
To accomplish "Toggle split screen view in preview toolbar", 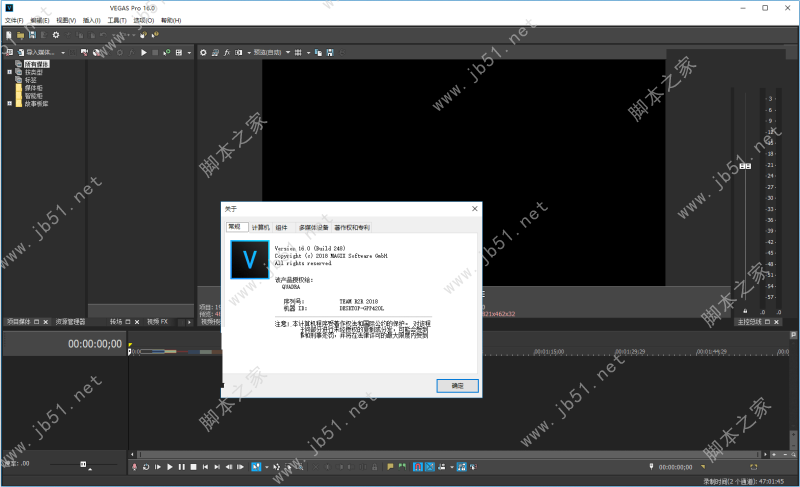I will pyautogui.click(x=238, y=53).
